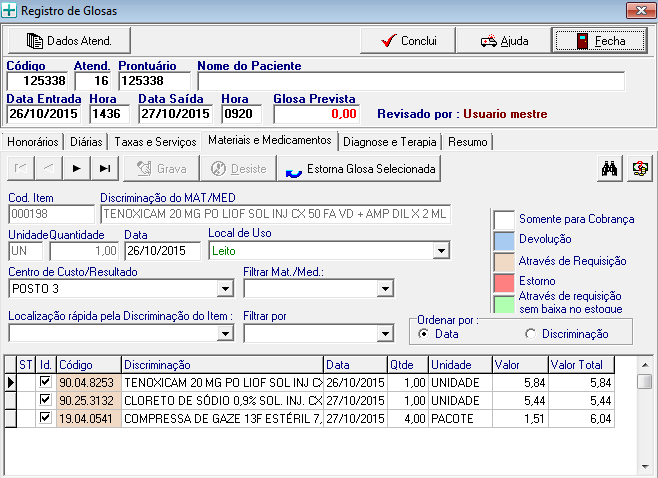Click table scrollbar up arrow
This screenshot has height=478, width=658.
pos(645,365)
